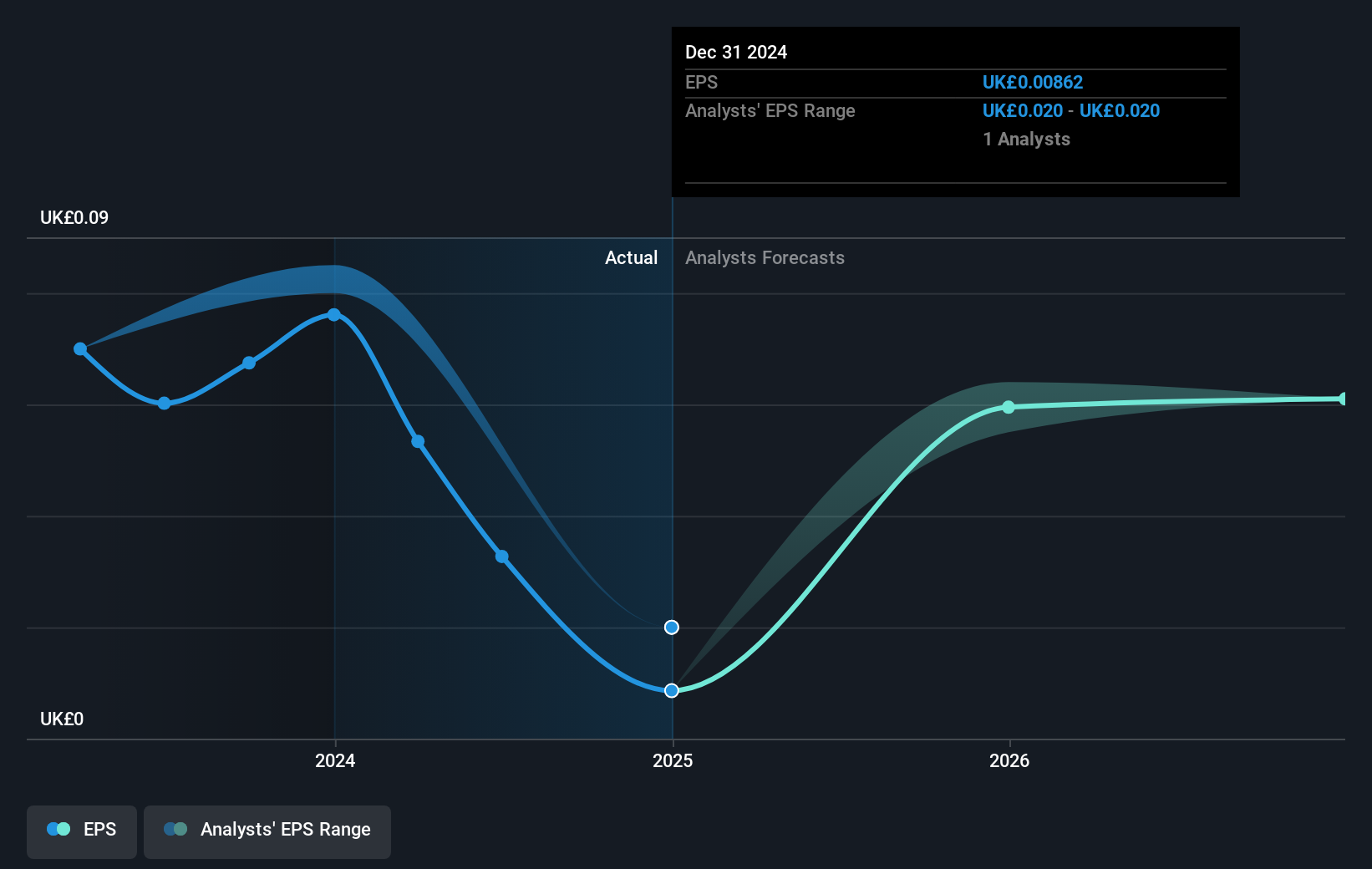This screenshot has width=1372, height=869.
Task: Toggle the EPS legend to hide the line
Action: click(81, 829)
